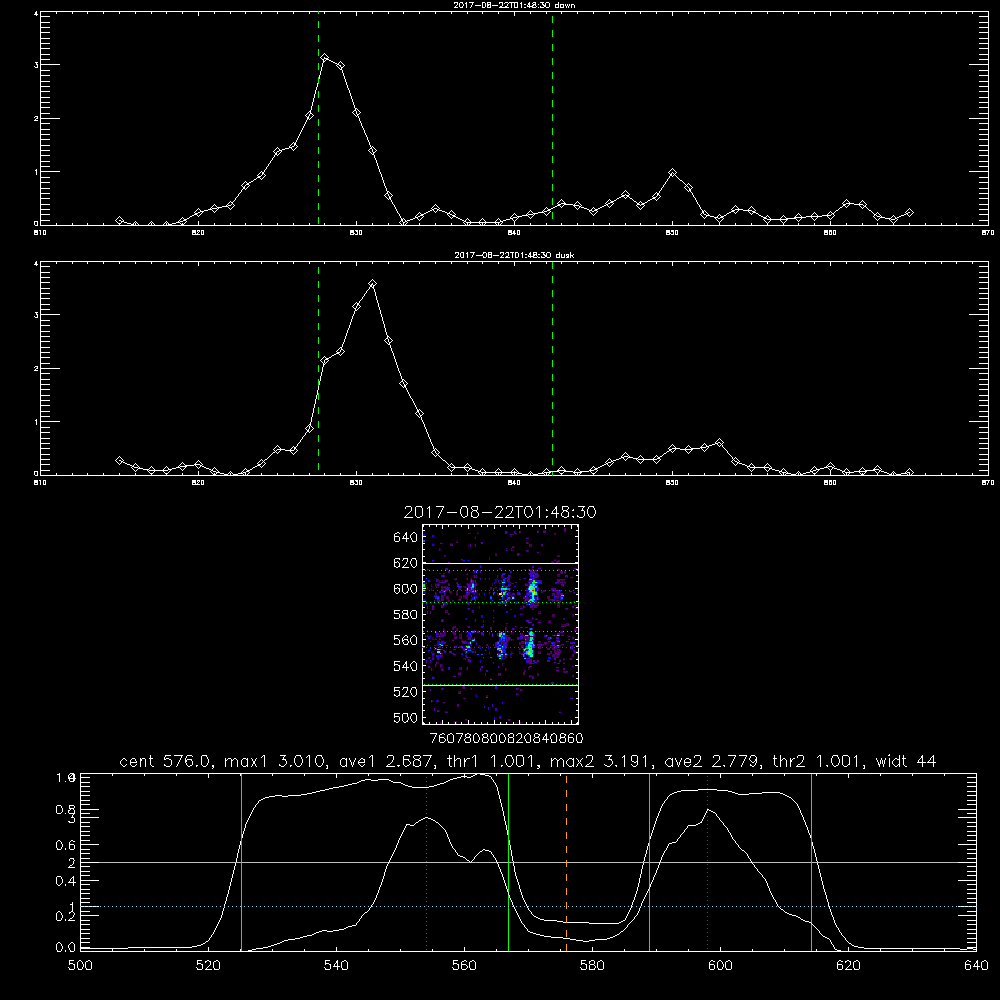The width and height of the screenshot is (1000, 1000).
Task: Select the secondary peak diamond near 850 in the dawn plot
Action: pyautogui.click(x=672, y=173)
